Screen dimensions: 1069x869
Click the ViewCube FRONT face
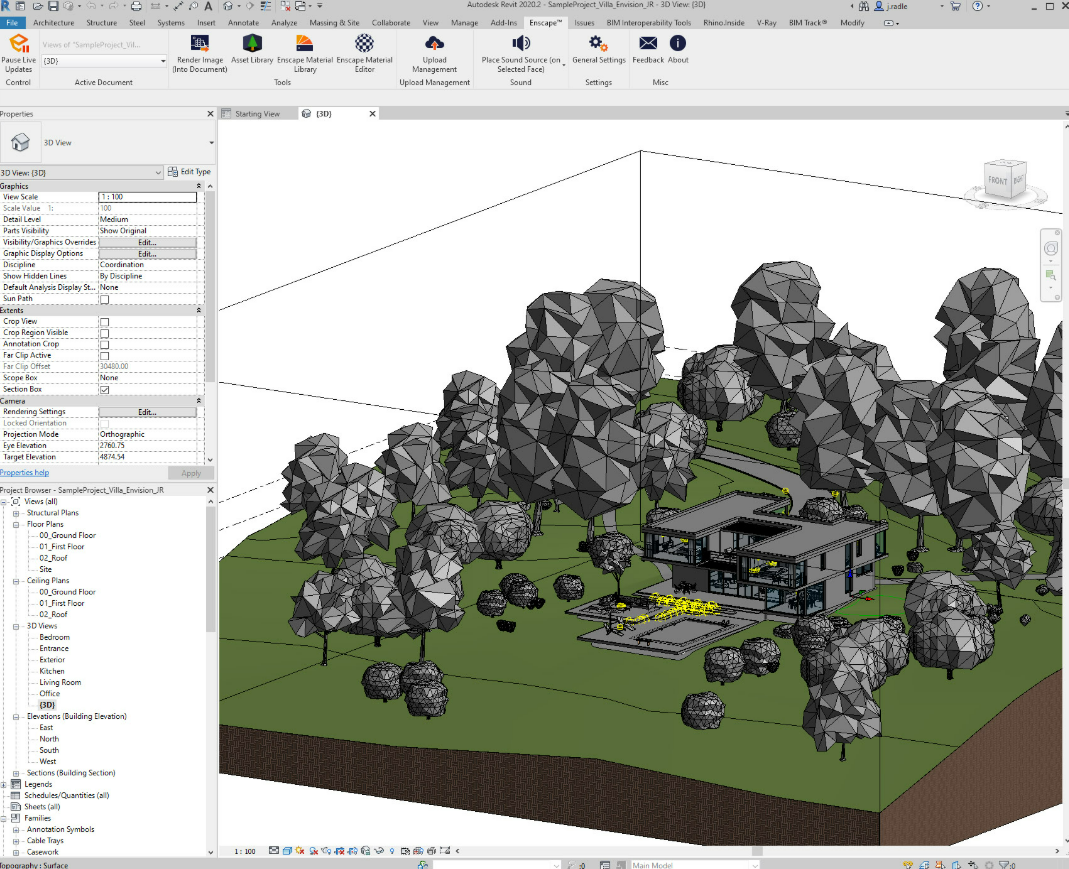(x=998, y=181)
